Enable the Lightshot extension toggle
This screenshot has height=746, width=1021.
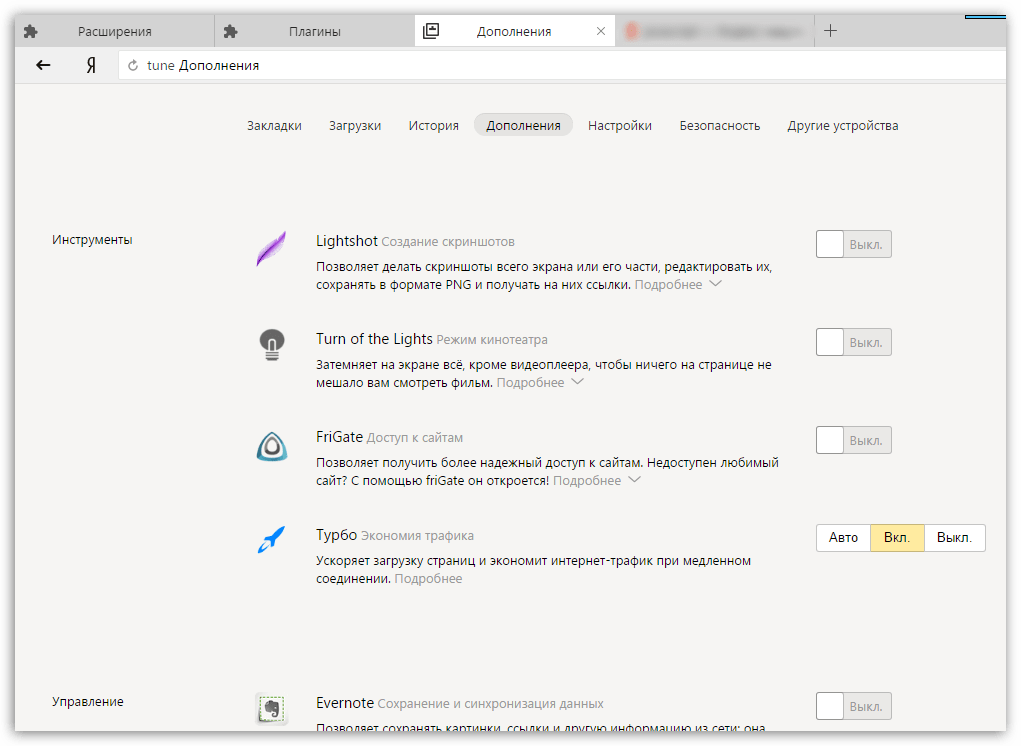[853, 244]
